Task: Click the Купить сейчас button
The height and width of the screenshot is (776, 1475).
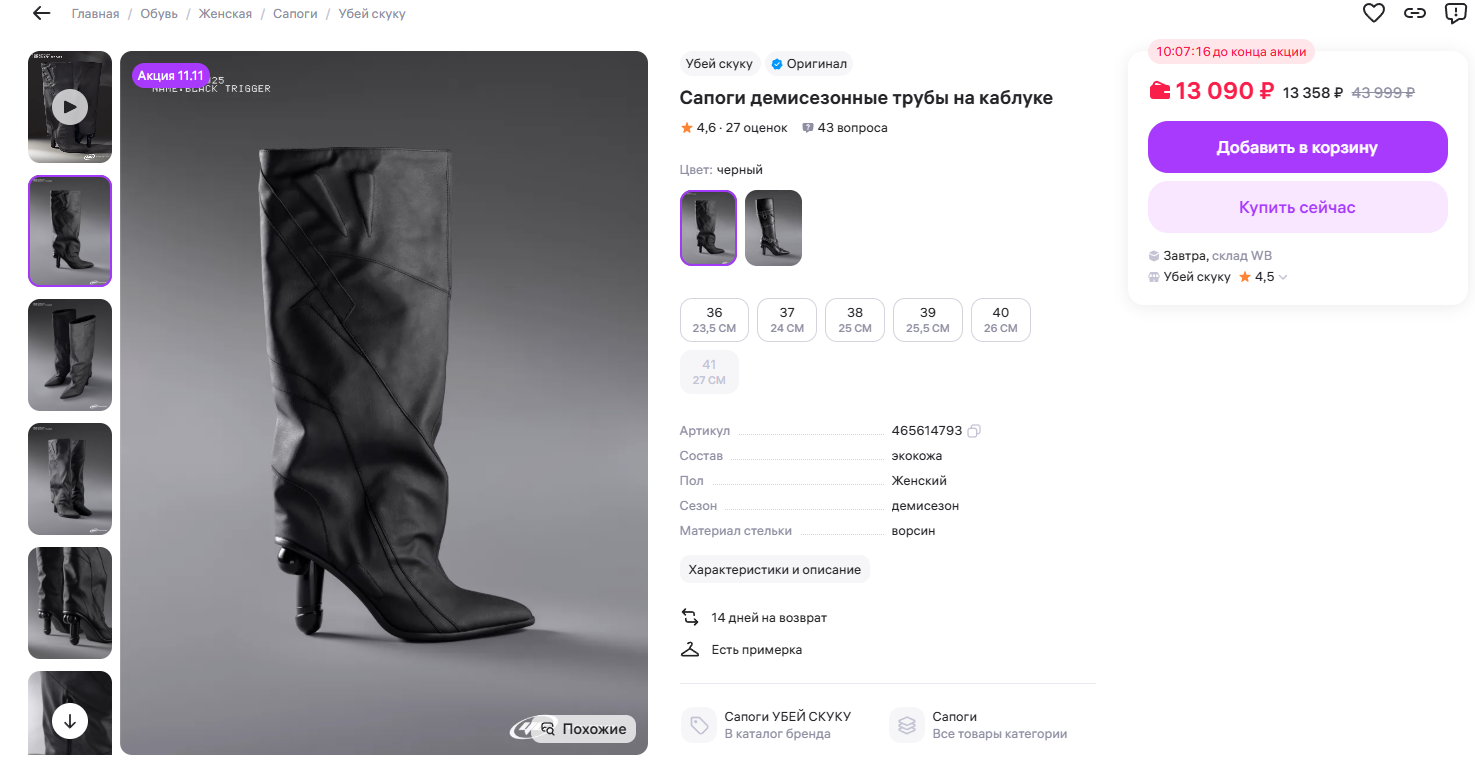Action: [1297, 207]
